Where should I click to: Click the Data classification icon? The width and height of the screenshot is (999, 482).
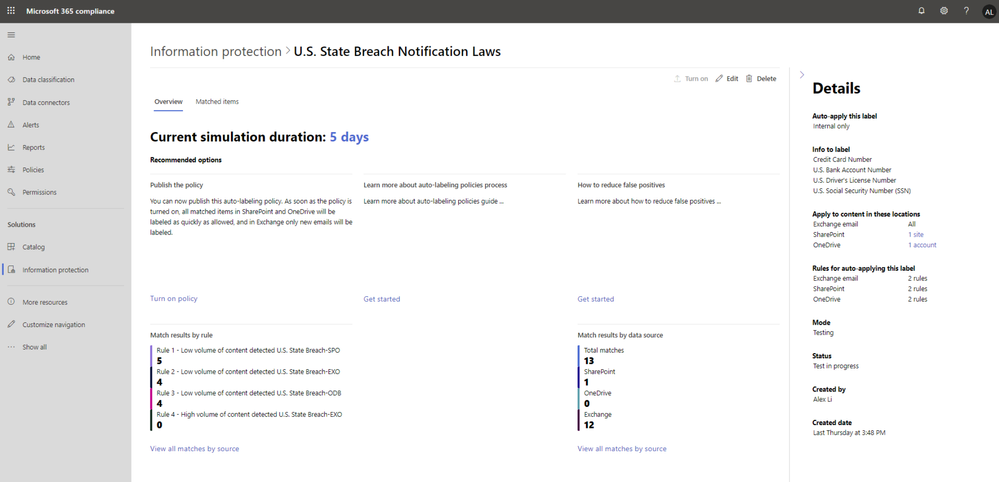(x=11, y=80)
